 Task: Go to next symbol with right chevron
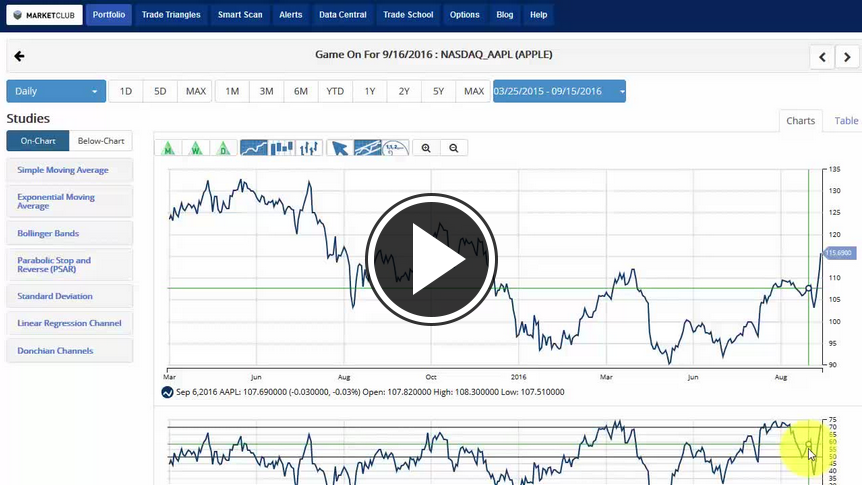pyautogui.click(x=847, y=57)
